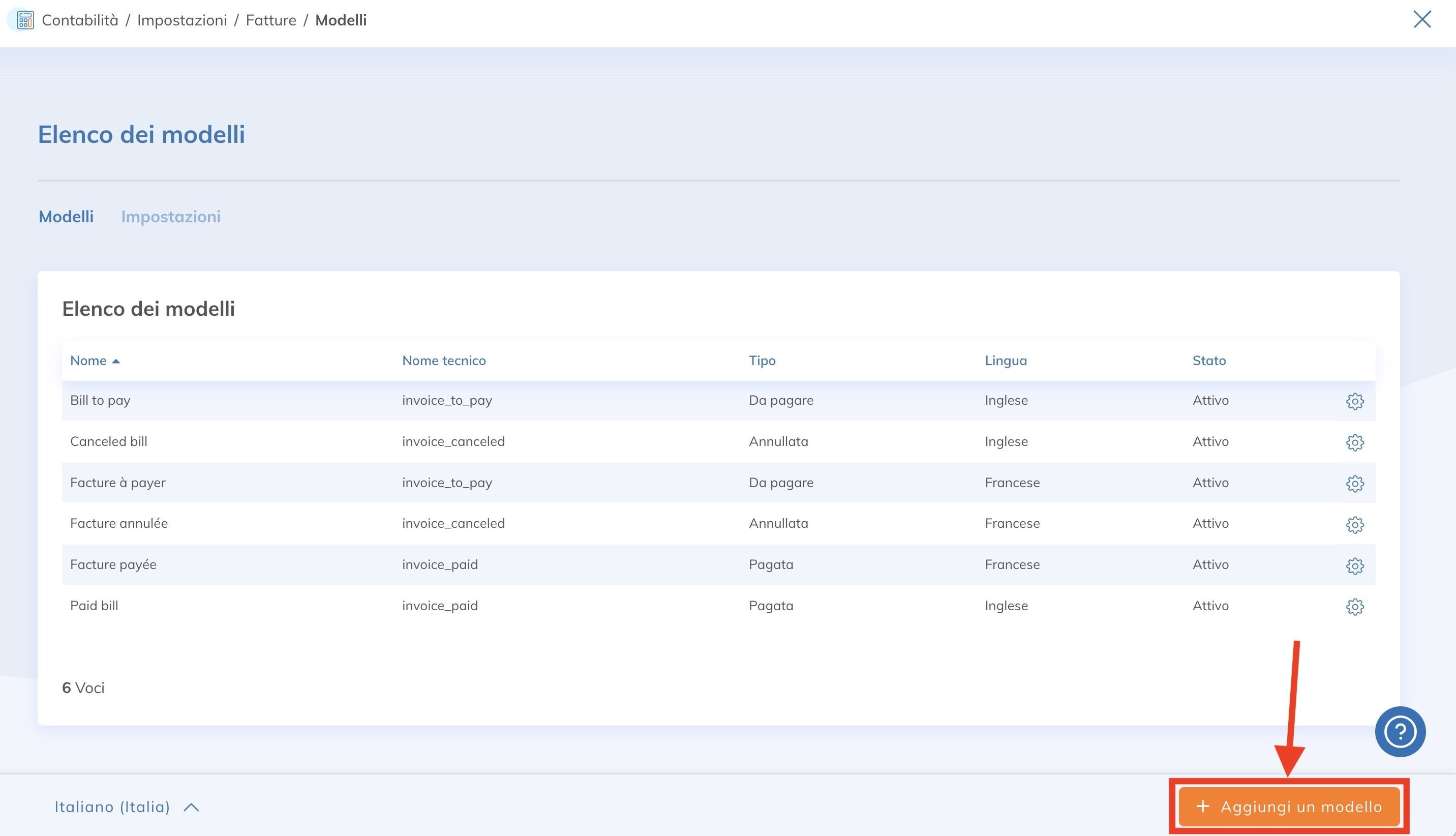Sort by Nome tecnico column header
This screenshot has height=836, width=1456.
tap(444, 361)
